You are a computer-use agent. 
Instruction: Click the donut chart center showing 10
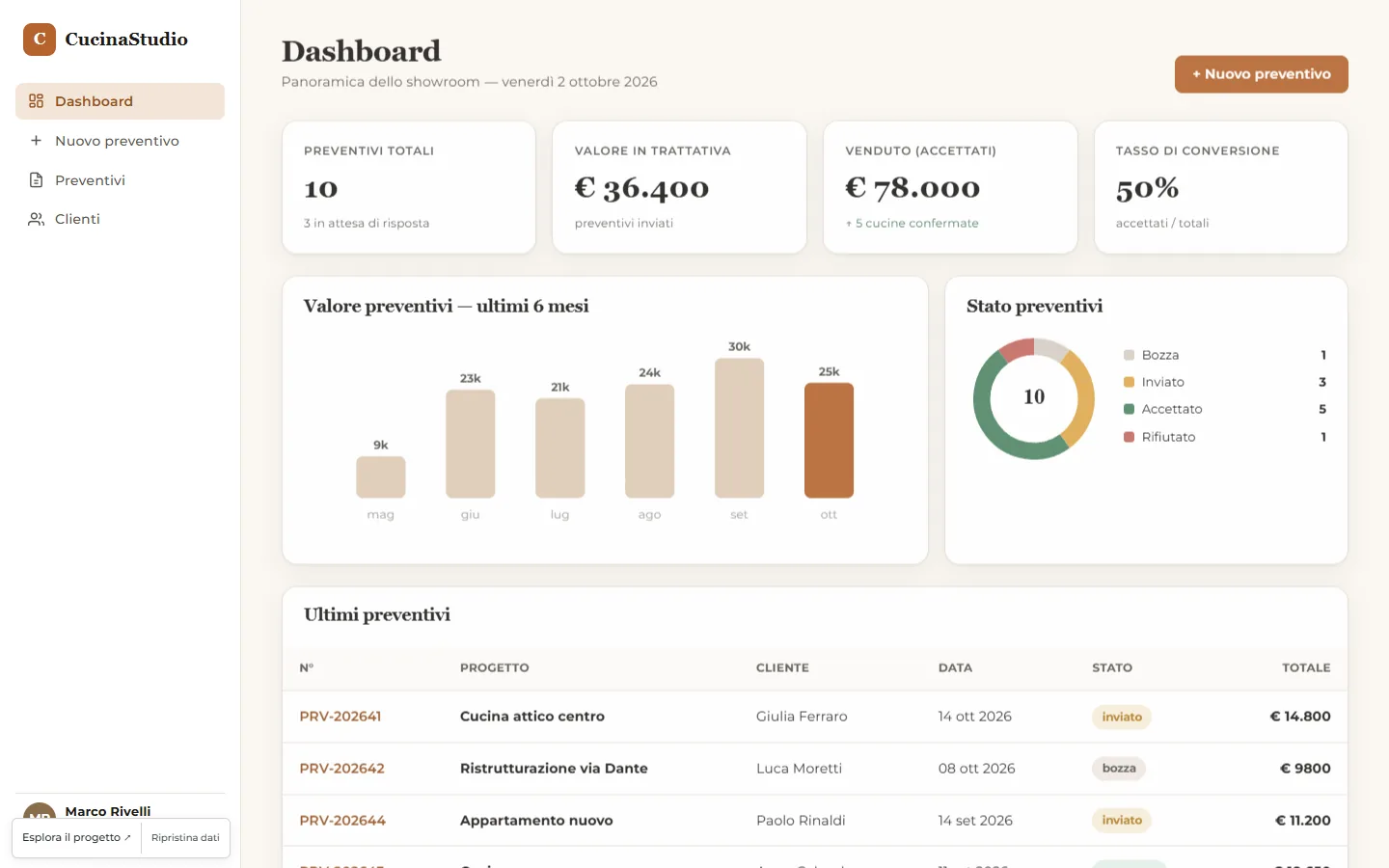1034,397
